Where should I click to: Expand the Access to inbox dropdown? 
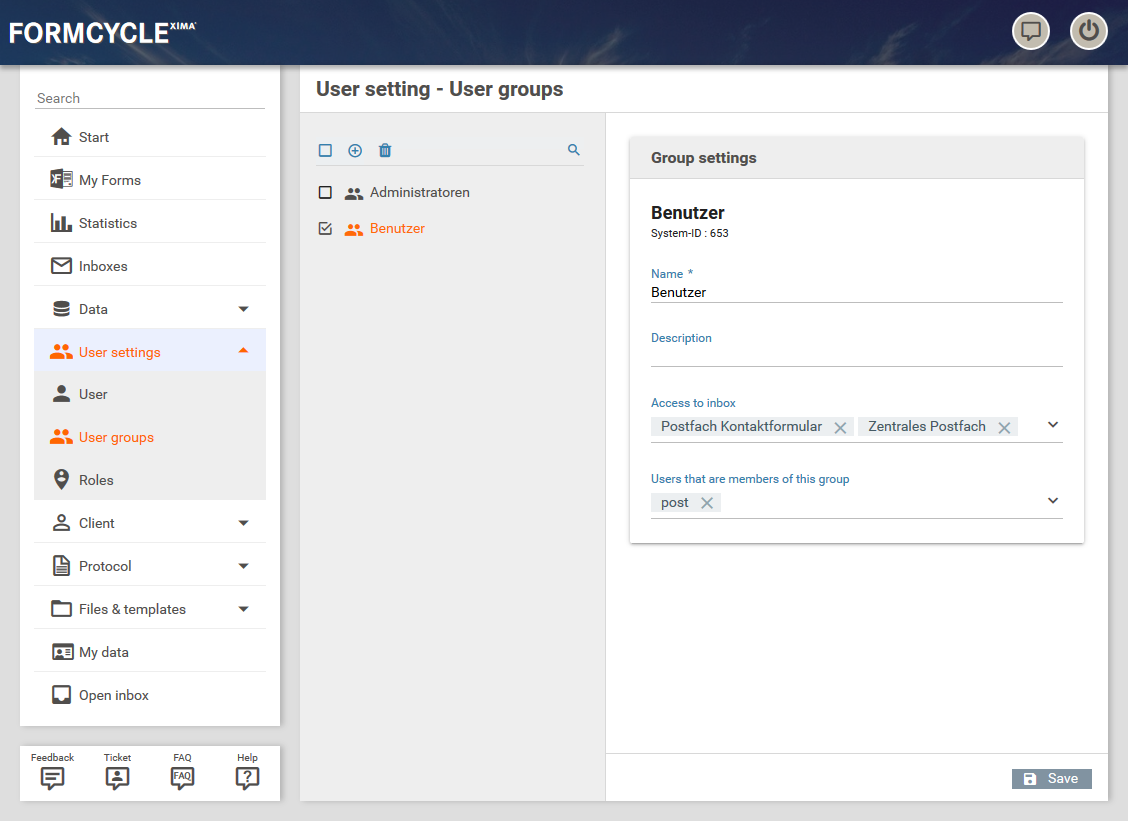(x=1053, y=425)
